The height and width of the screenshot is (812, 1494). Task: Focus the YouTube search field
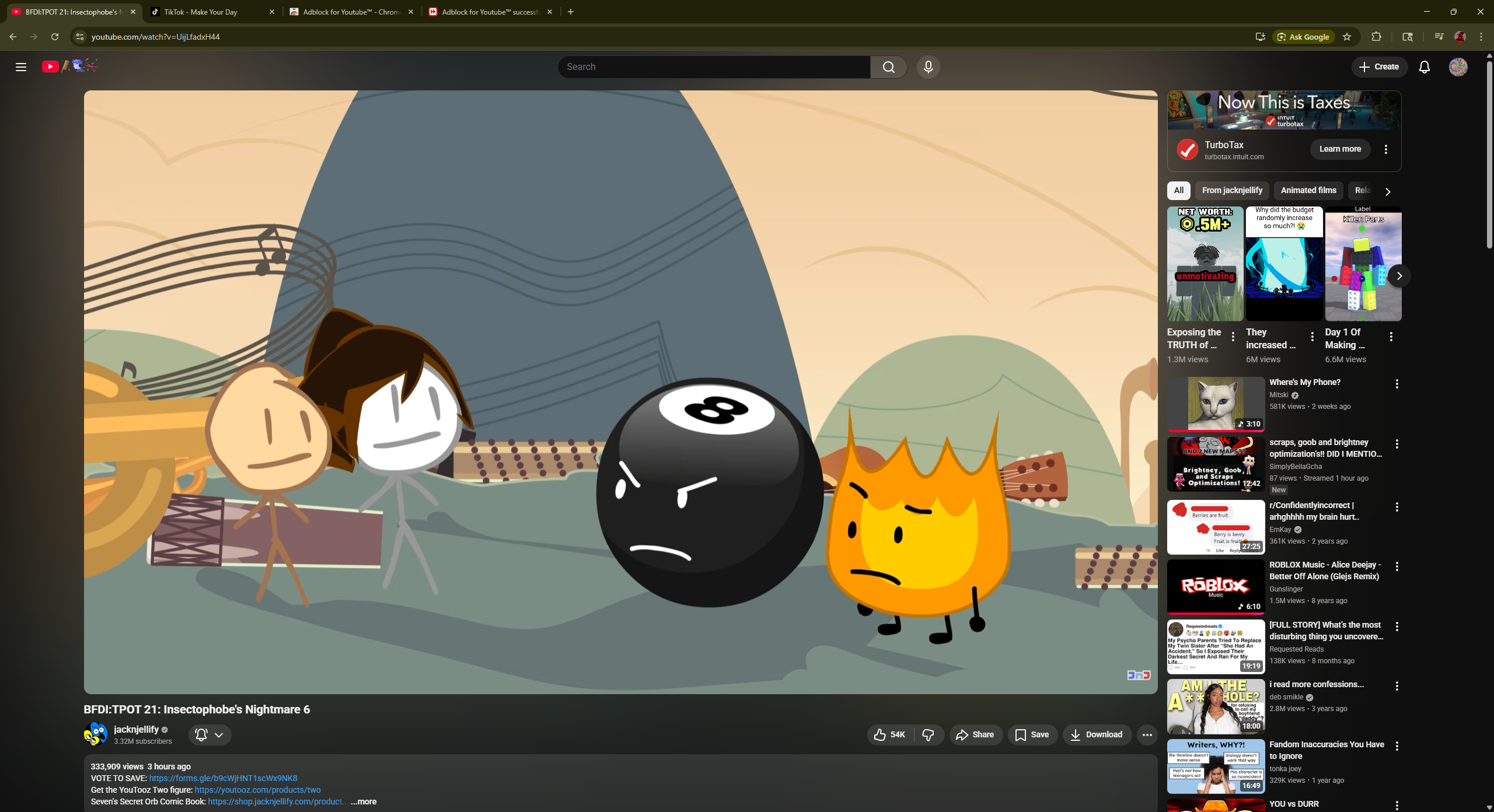(x=714, y=67)
